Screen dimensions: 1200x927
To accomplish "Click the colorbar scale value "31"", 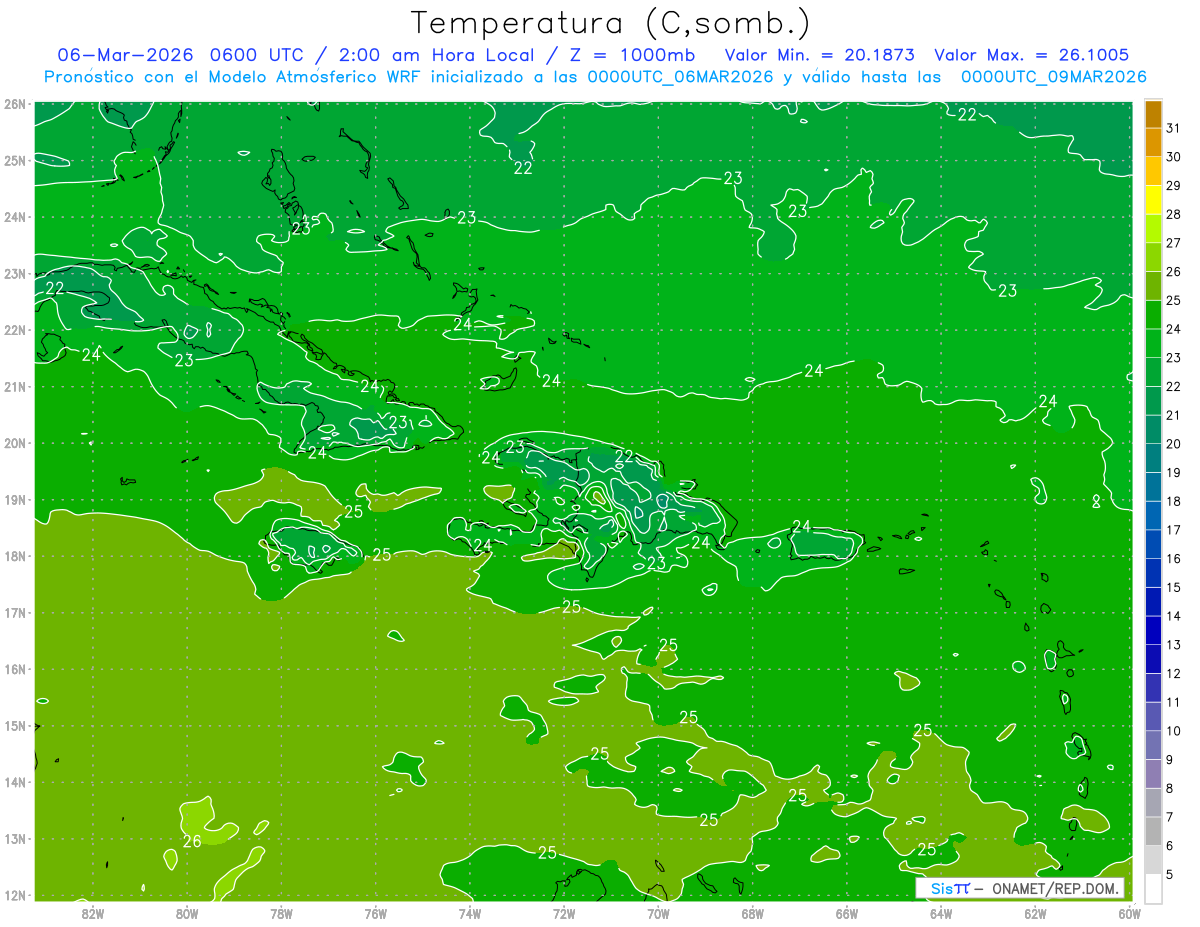I will [x=1174, y=128].
